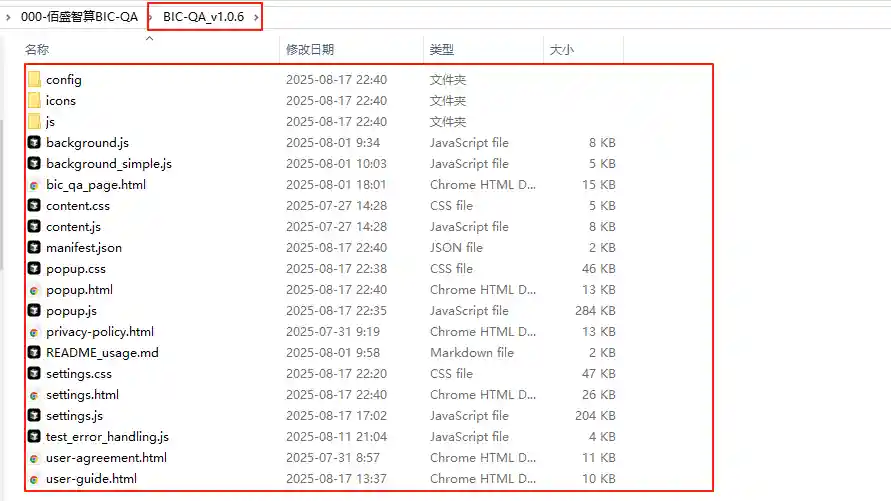Sort by 大小 column header

[x=561, y=49]
